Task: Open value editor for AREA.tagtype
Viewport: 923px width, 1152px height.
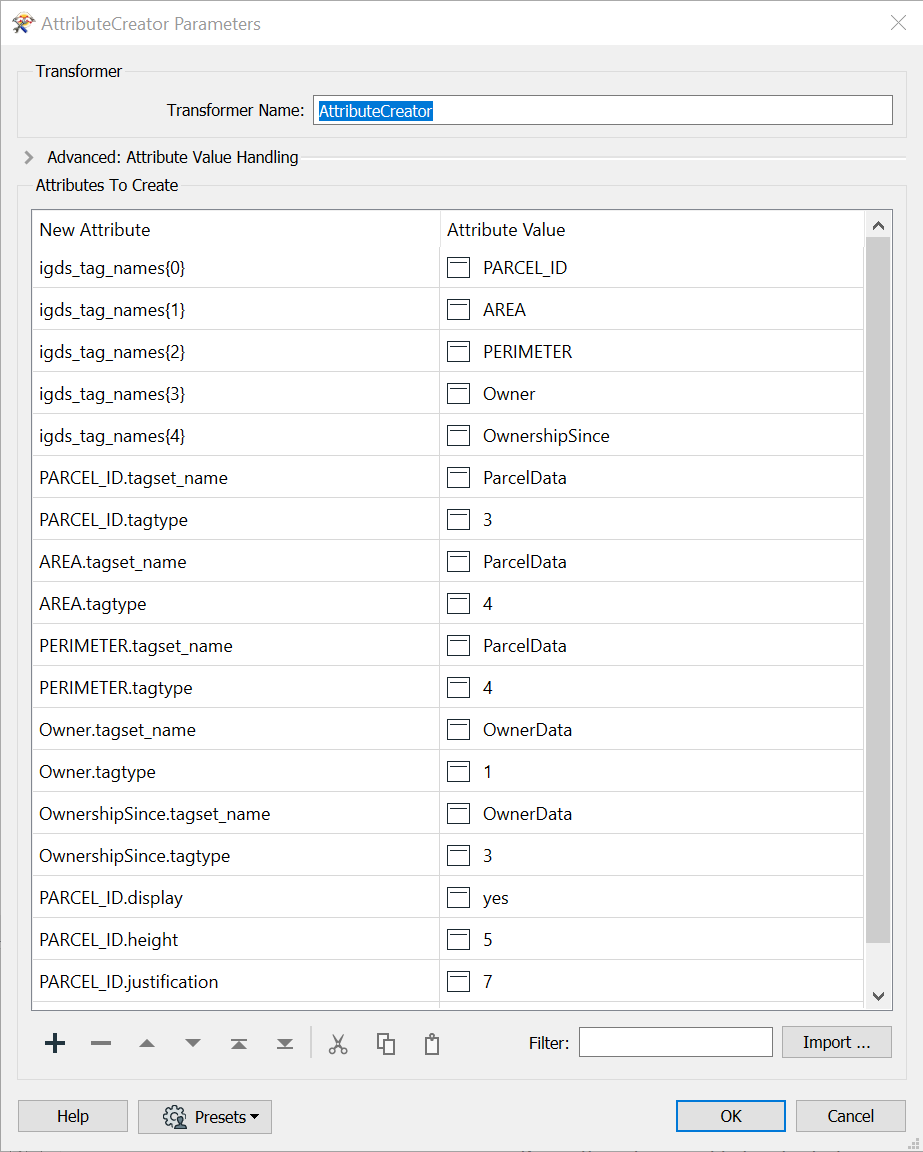Action: coord(458,603)
